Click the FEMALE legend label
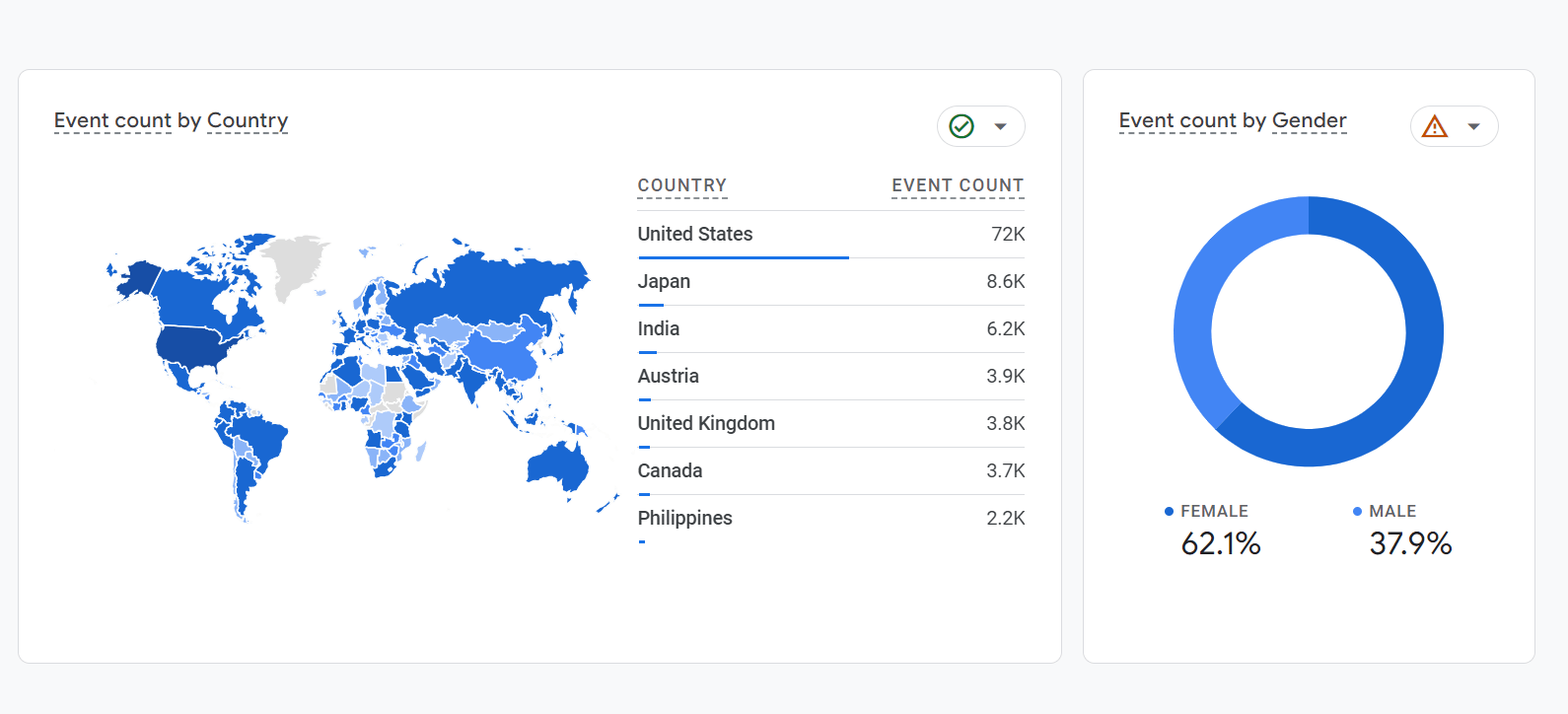This screenshot has height=714, width=1568. 1214,511
